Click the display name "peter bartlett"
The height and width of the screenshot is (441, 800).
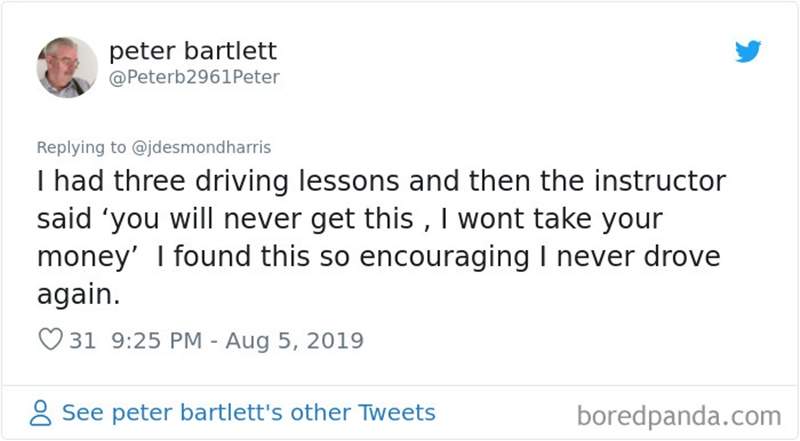click(192, 50)
